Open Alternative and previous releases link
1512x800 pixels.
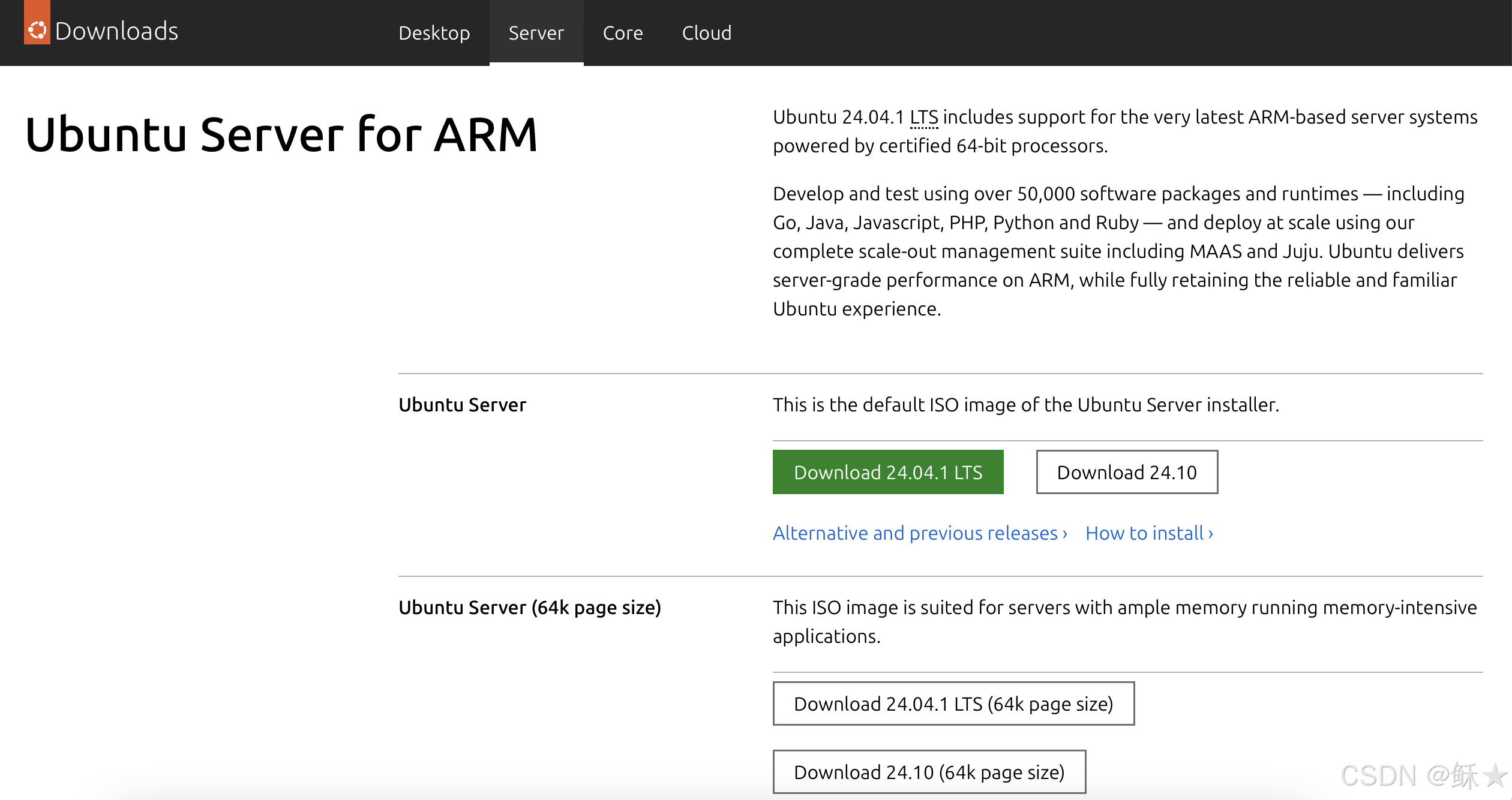pyautogui.click(x=914, y=533)
